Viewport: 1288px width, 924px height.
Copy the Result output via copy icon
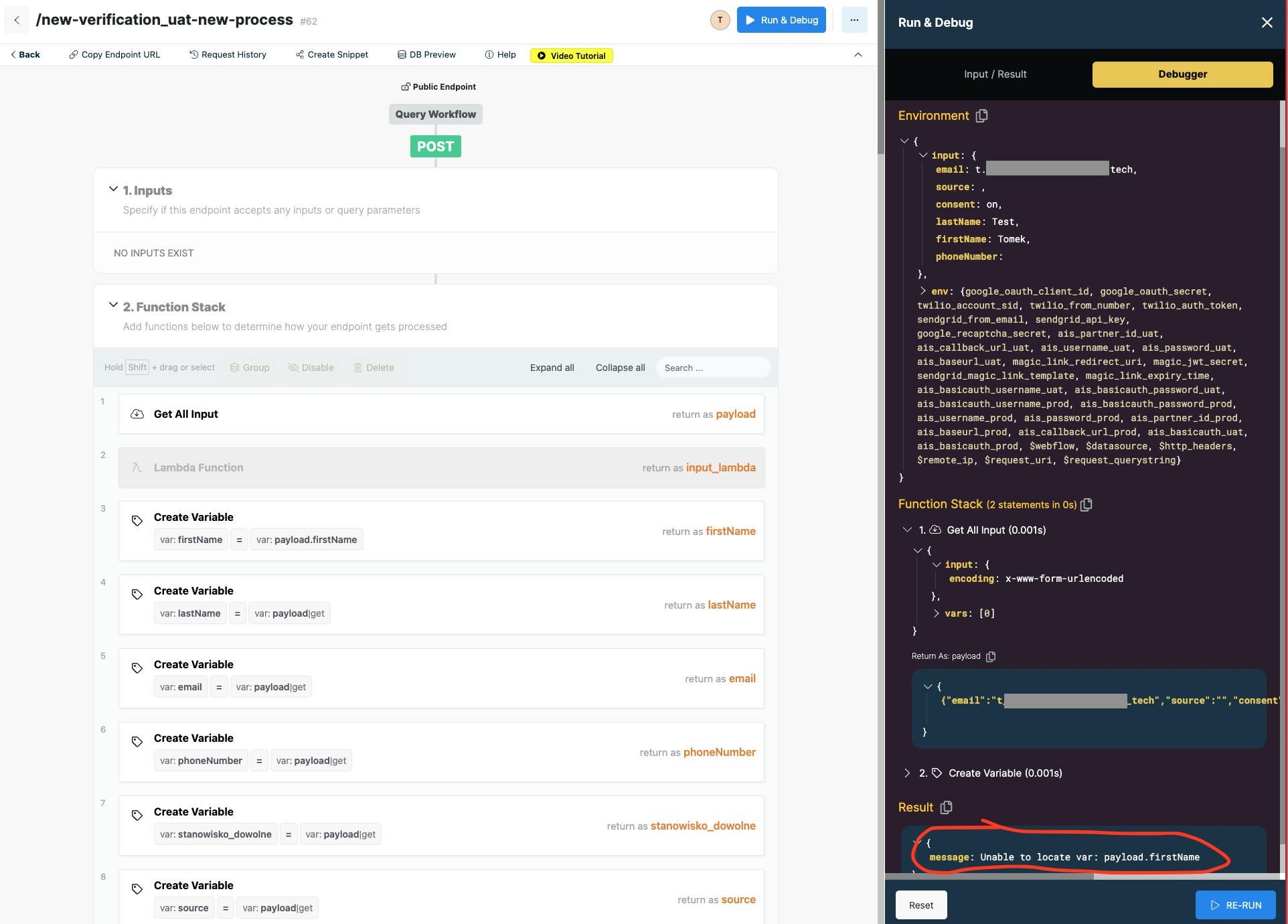point(946,807)
